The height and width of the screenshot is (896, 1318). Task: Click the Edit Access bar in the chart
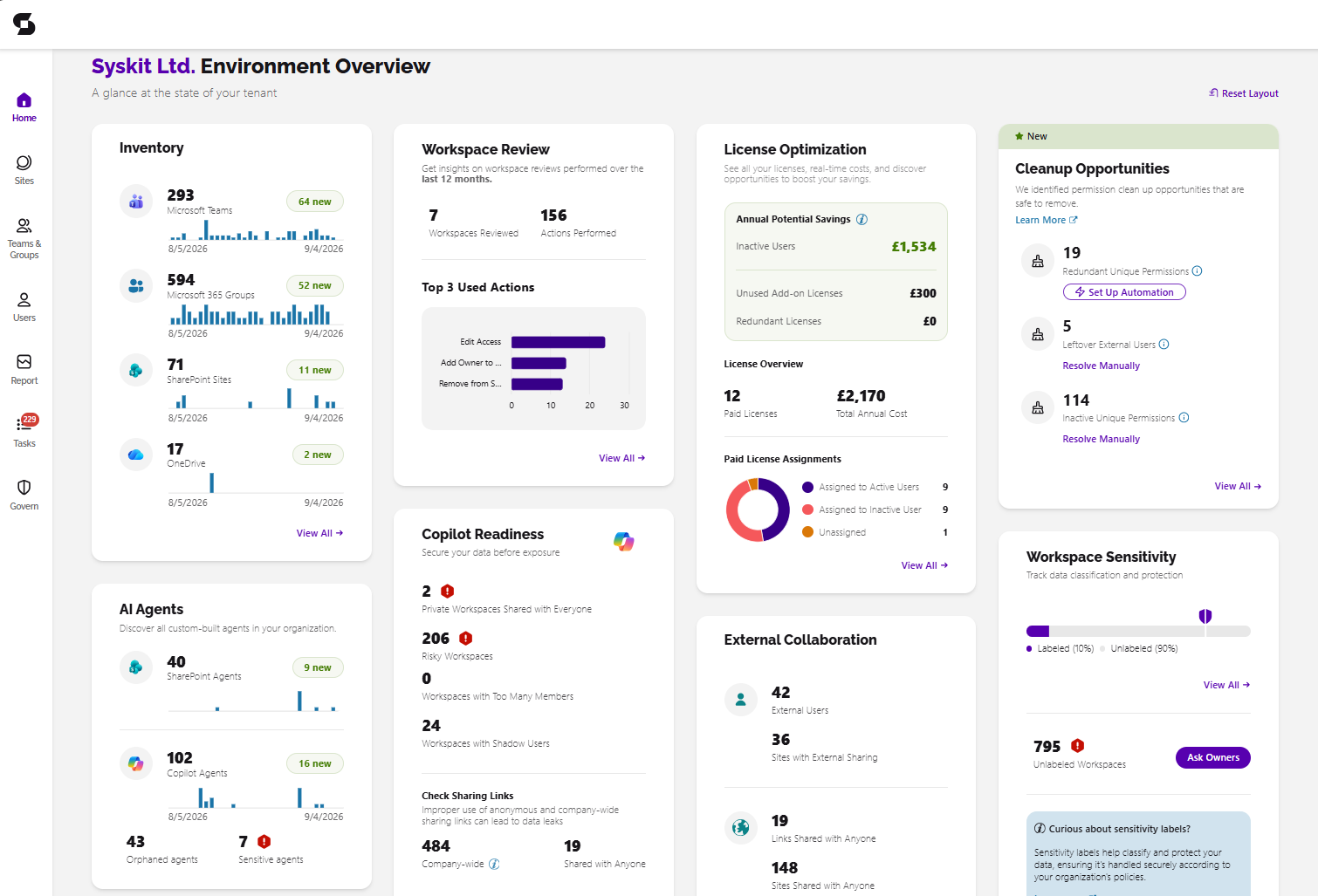(559, 342)
